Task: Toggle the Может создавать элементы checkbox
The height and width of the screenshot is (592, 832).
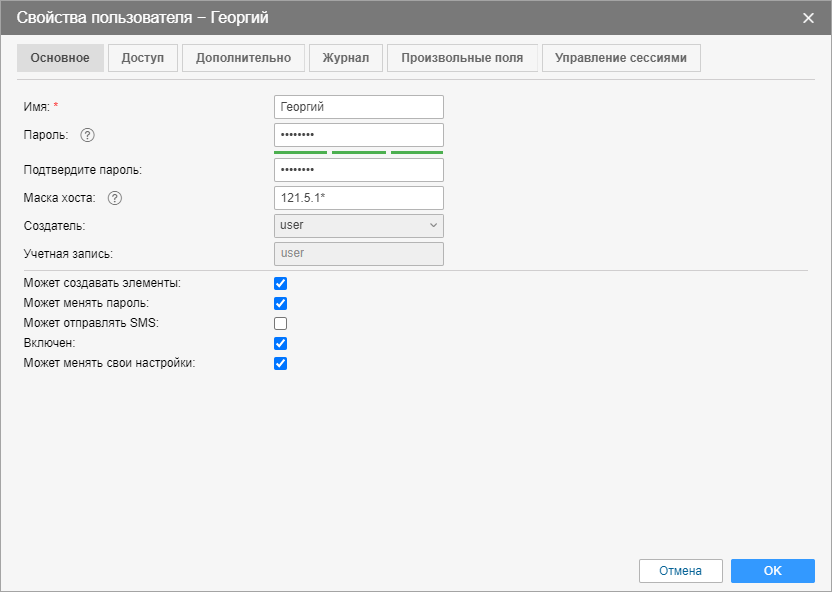Action: pos(281,284)
